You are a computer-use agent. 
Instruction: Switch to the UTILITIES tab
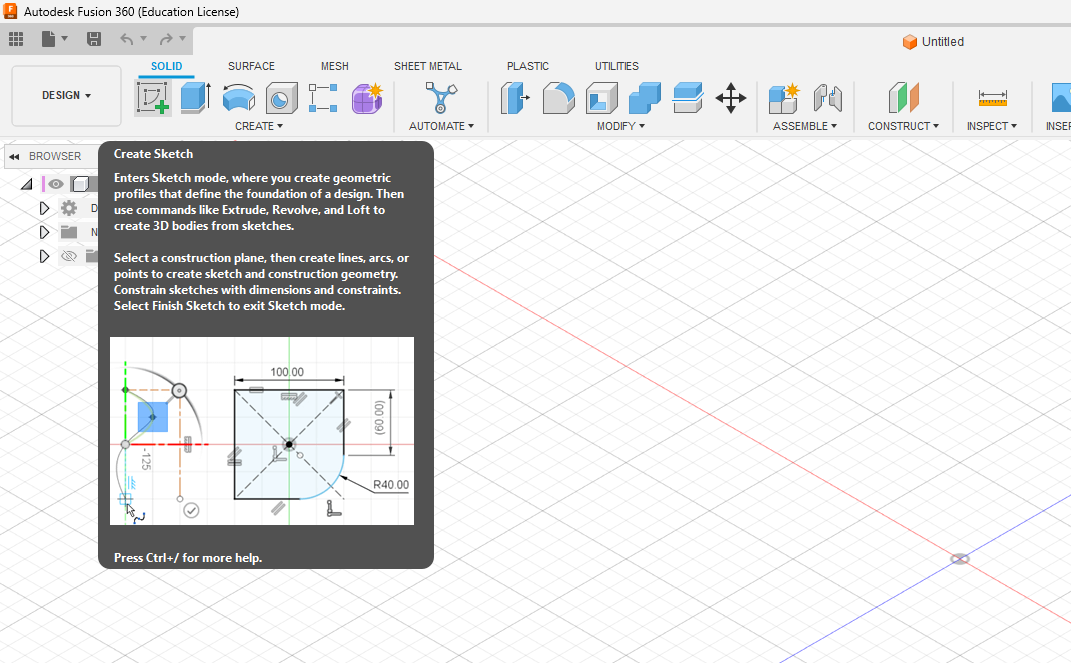tap(617, 66)
